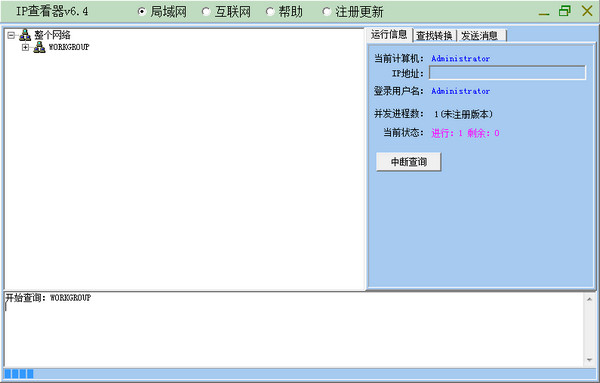Click the log scrollbar down arrow
This screenshot has width=600, height=383.
(x=589, y=360)
